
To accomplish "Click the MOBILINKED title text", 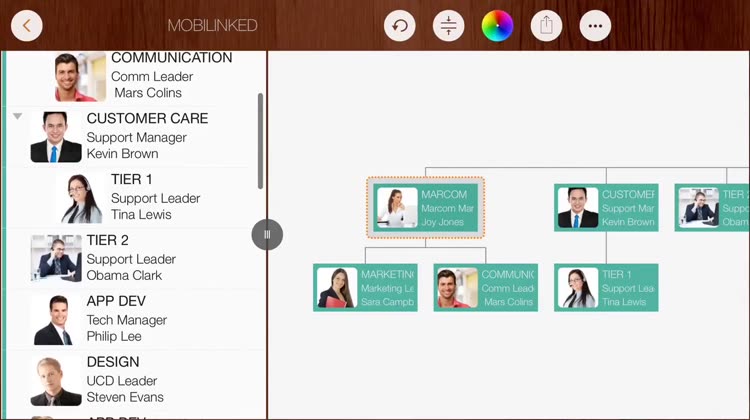I will coord(212,25).
